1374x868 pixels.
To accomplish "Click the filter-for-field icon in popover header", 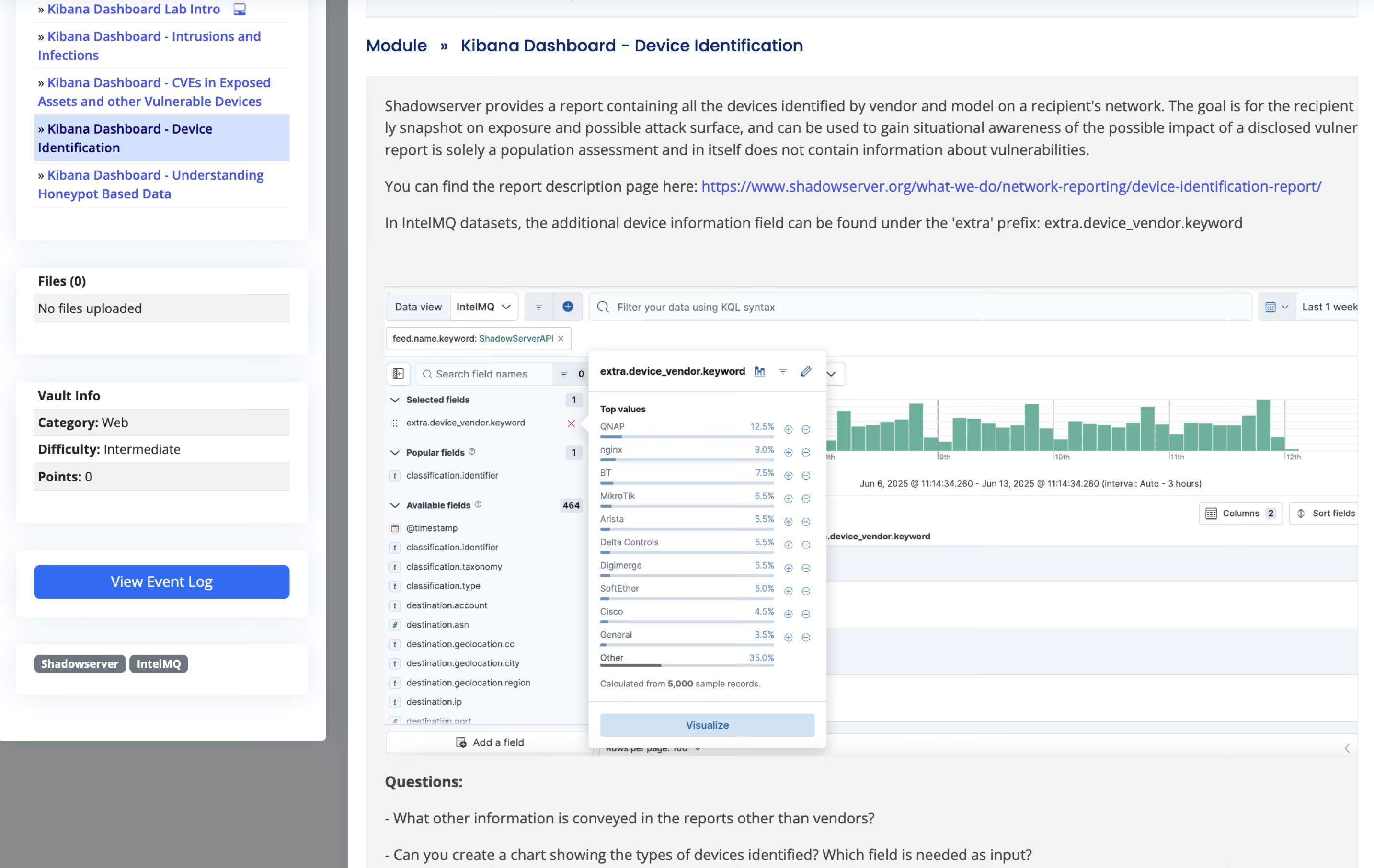I will tap(783, 372).
